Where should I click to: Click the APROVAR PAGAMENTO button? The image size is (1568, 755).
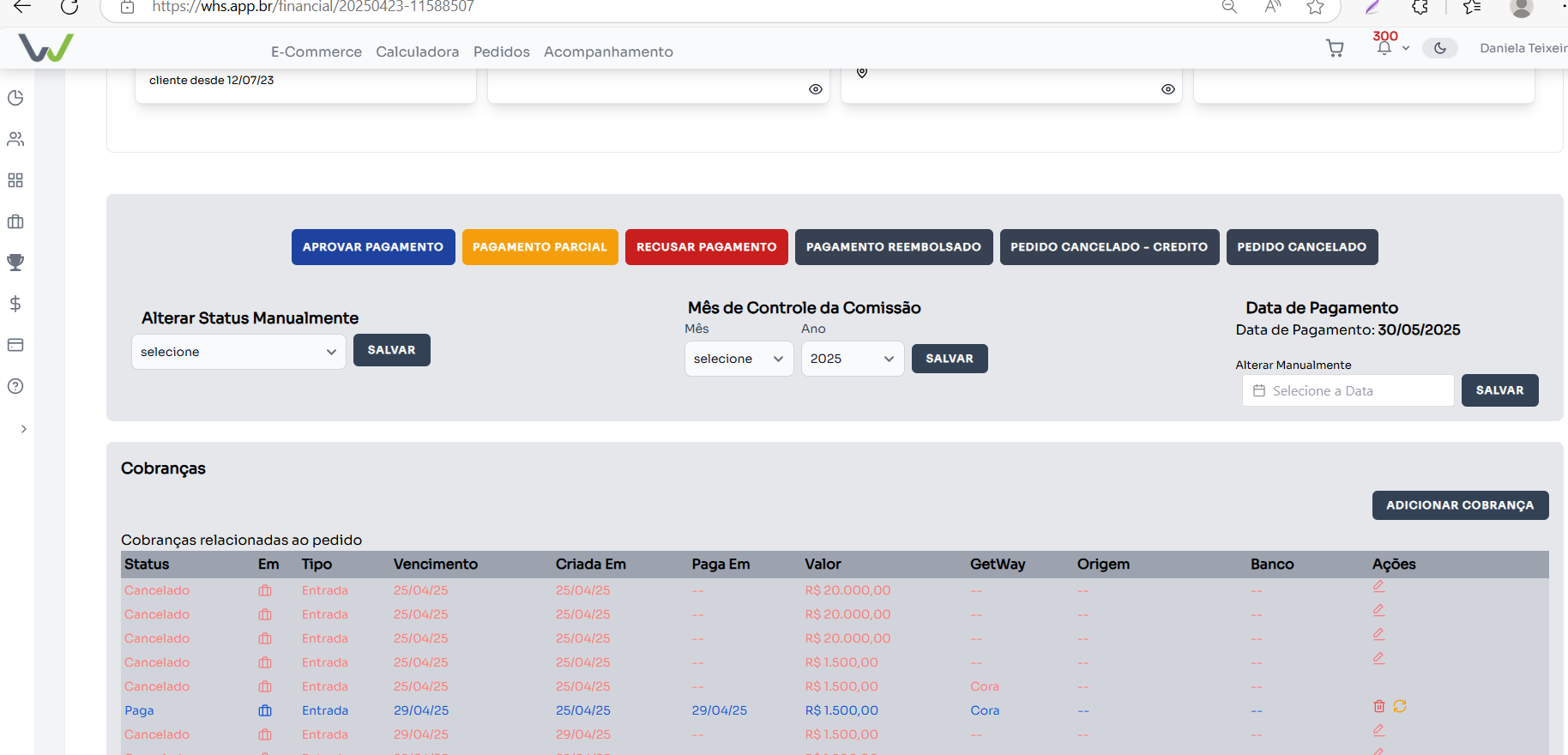[373, 247]
